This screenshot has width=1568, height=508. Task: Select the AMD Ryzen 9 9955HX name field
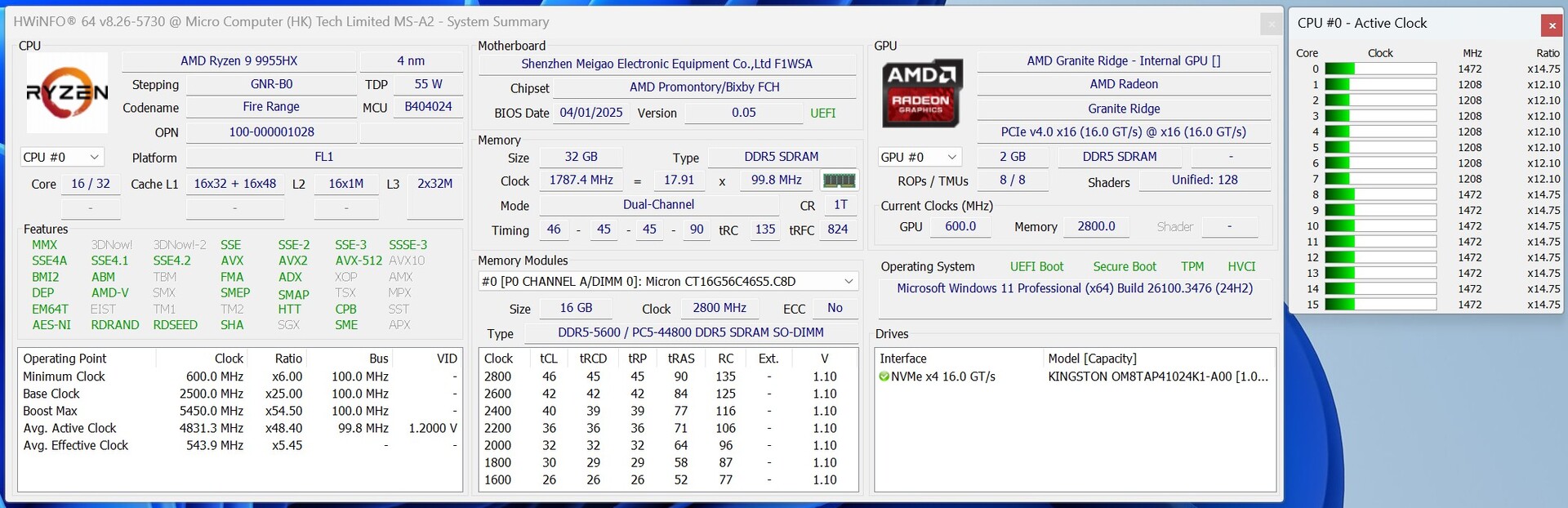[x=238, y=61]
